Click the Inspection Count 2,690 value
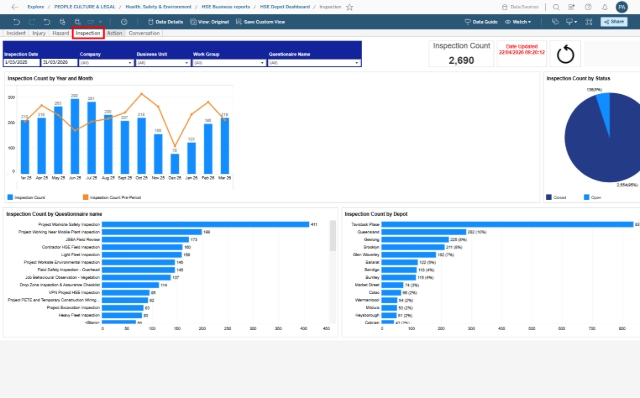 461,60
